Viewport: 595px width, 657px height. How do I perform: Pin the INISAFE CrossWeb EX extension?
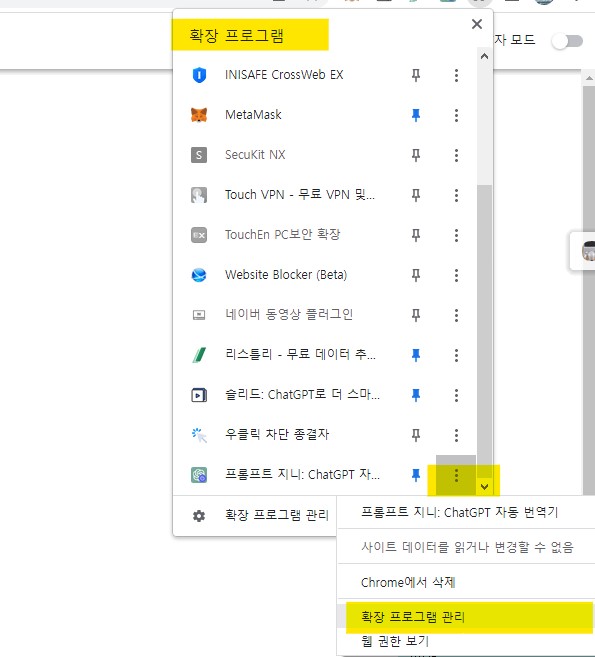click(x=416, y=75)
